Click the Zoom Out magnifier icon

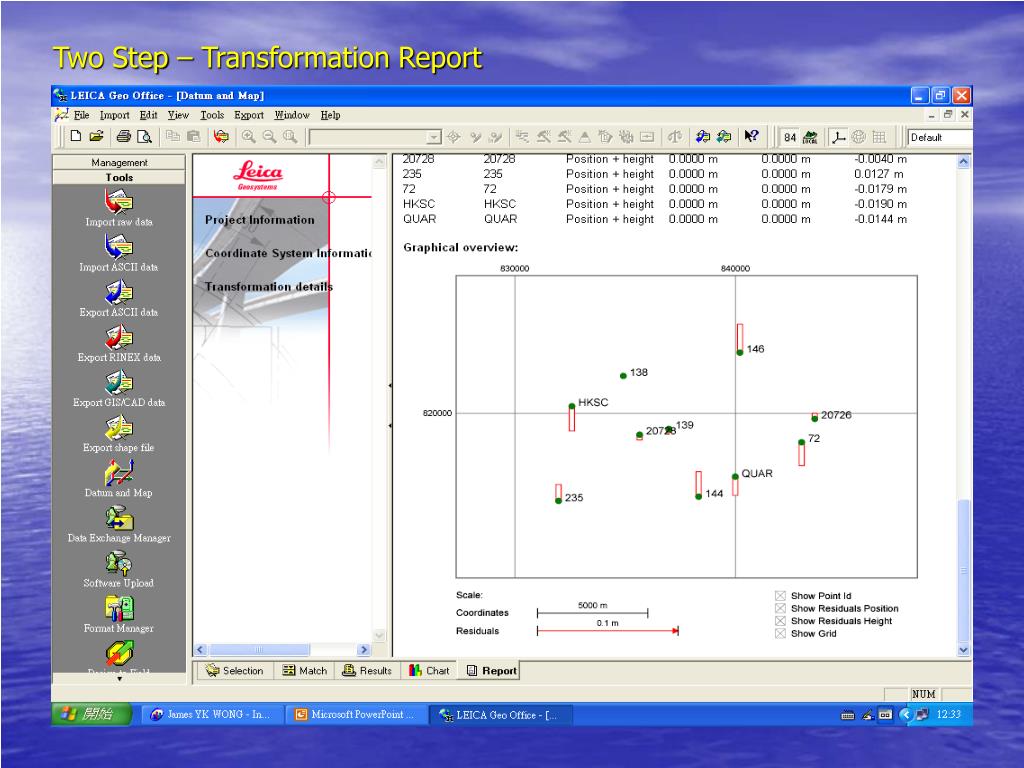click(269, 136)
